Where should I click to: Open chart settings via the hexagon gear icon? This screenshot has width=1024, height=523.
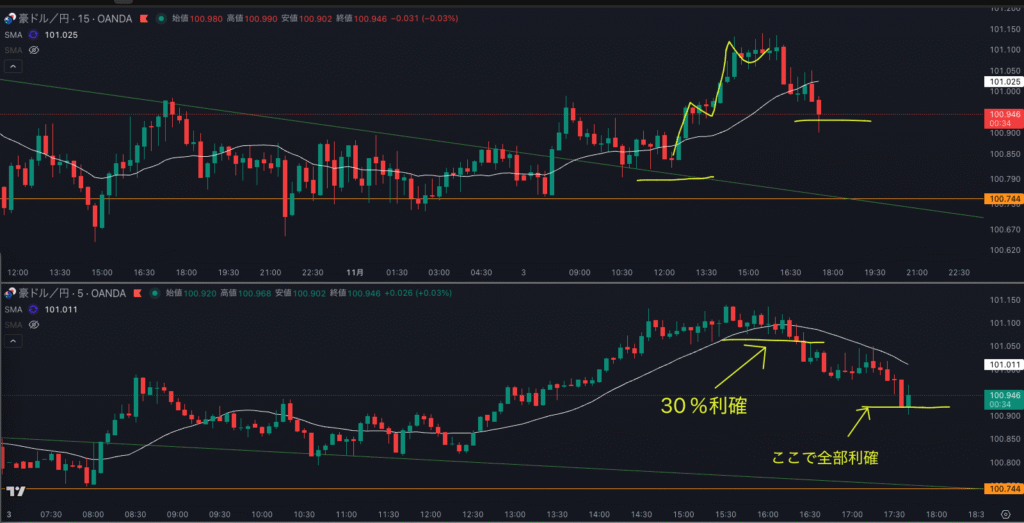click(1006, 514)
